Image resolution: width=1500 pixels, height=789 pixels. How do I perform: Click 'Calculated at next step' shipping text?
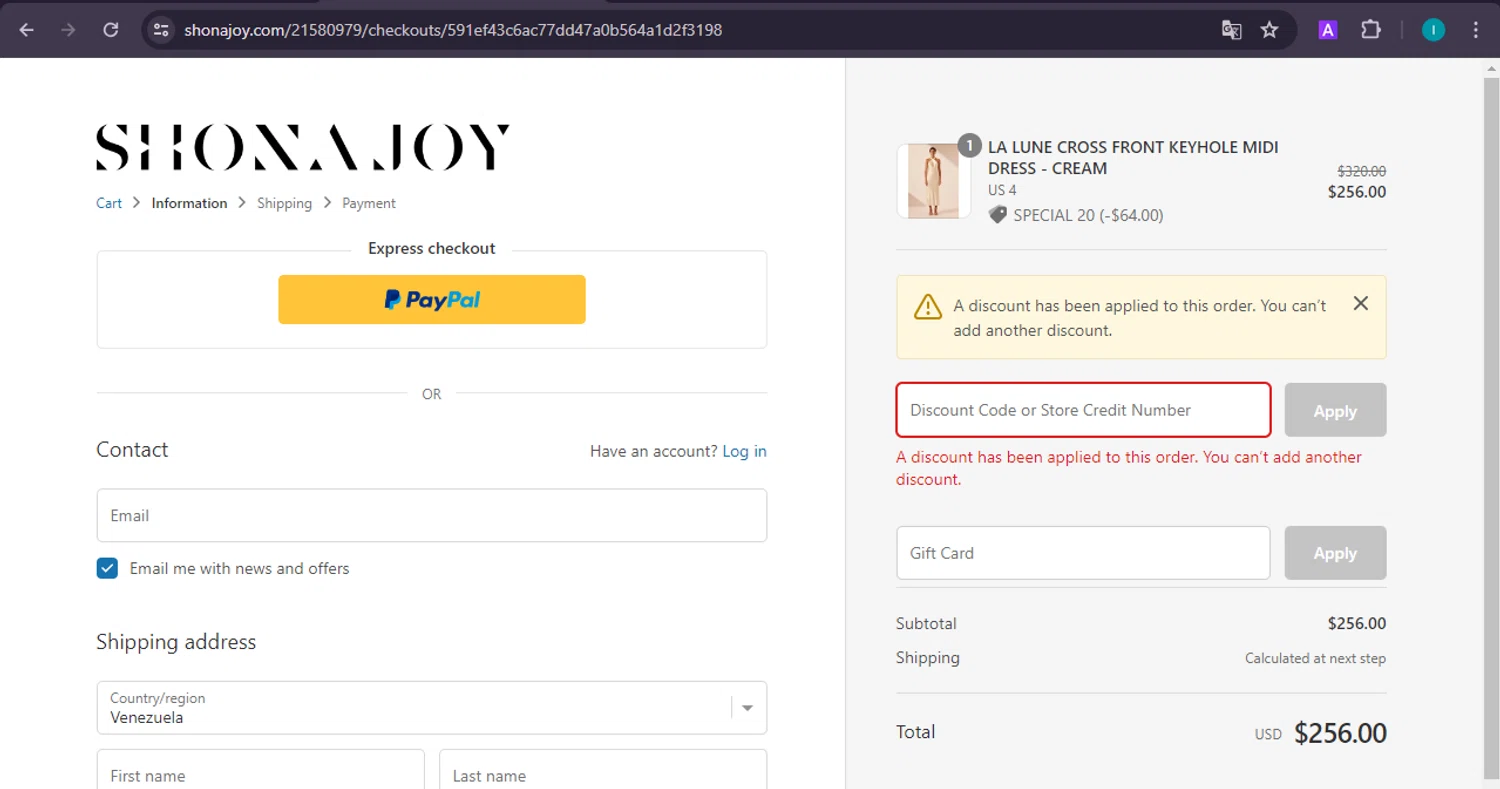coord(1315,658)
